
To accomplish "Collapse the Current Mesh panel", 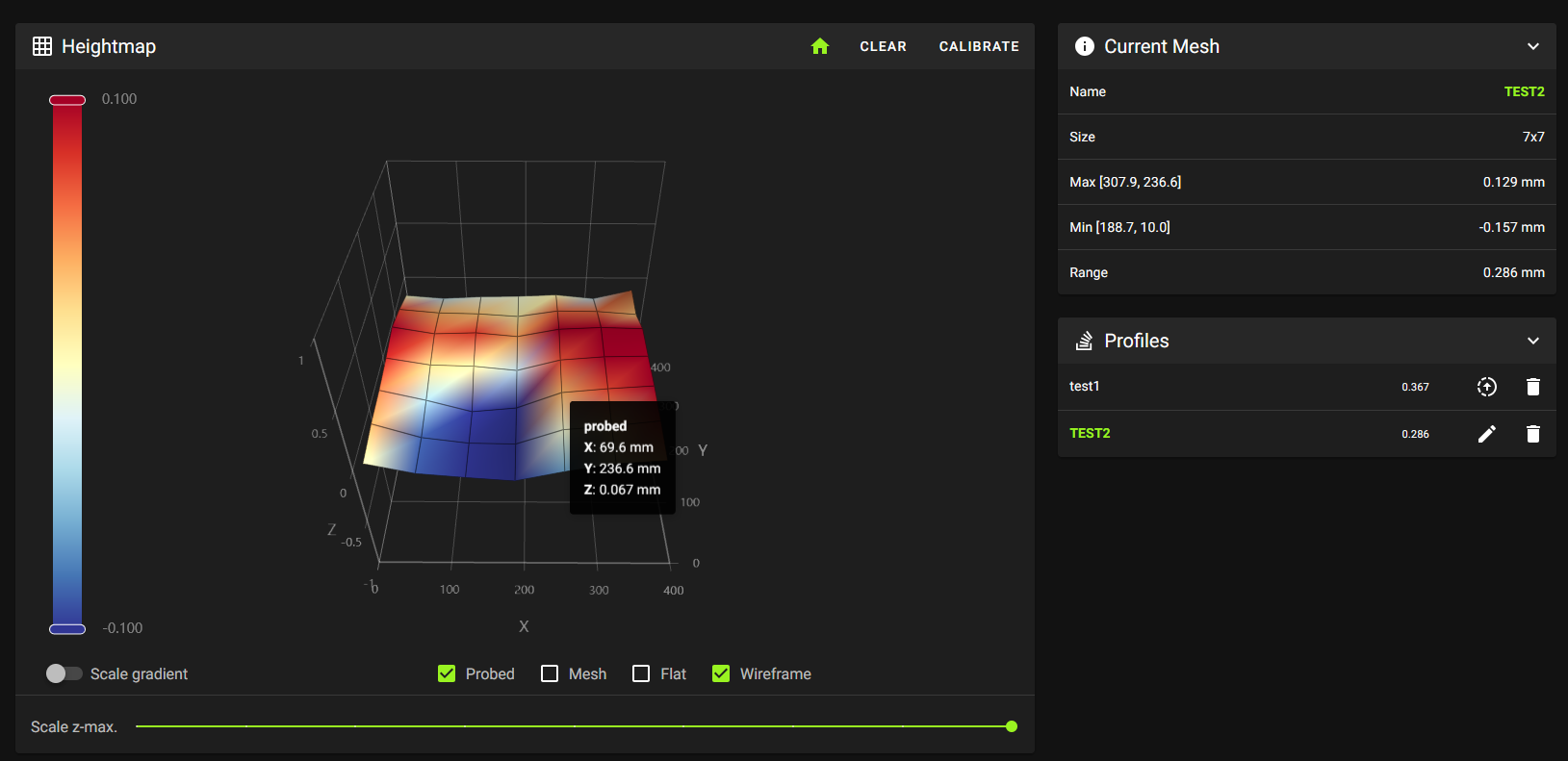I will click(1533, 46).
